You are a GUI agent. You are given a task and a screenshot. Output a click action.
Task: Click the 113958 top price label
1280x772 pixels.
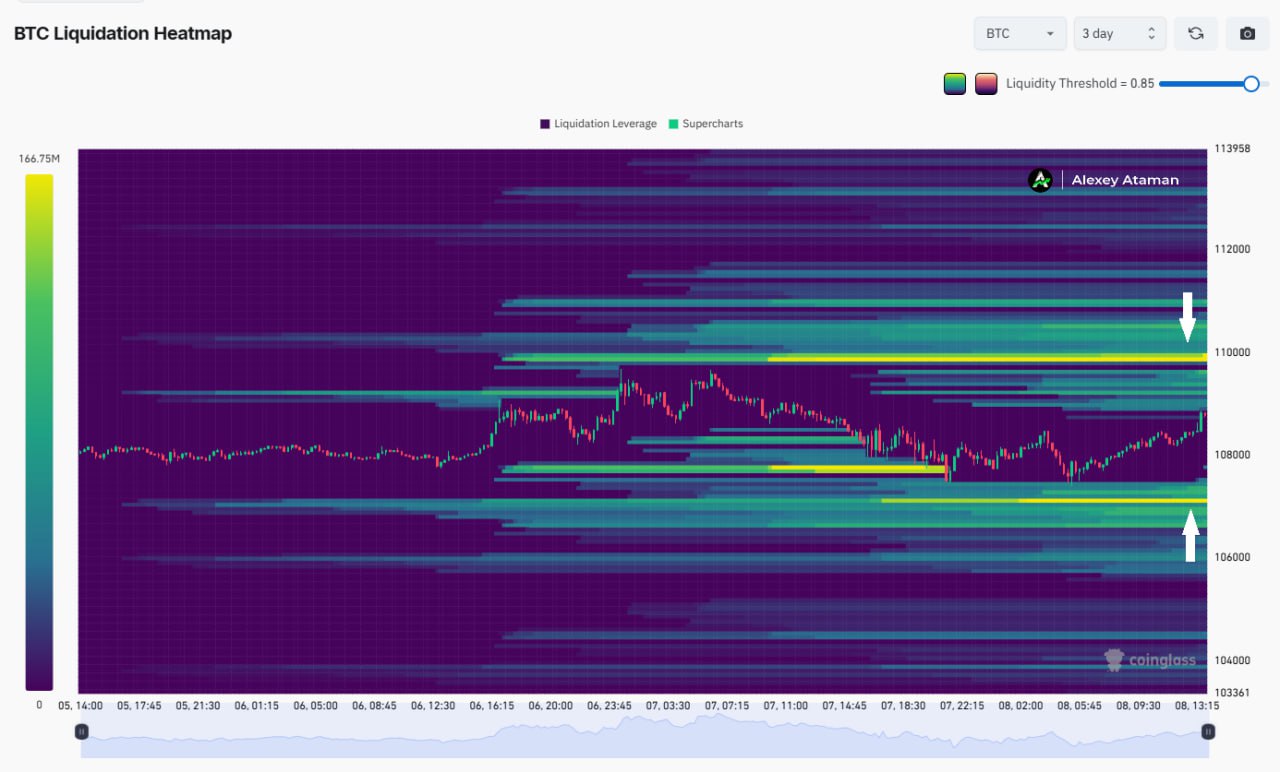coord(1232,149)
